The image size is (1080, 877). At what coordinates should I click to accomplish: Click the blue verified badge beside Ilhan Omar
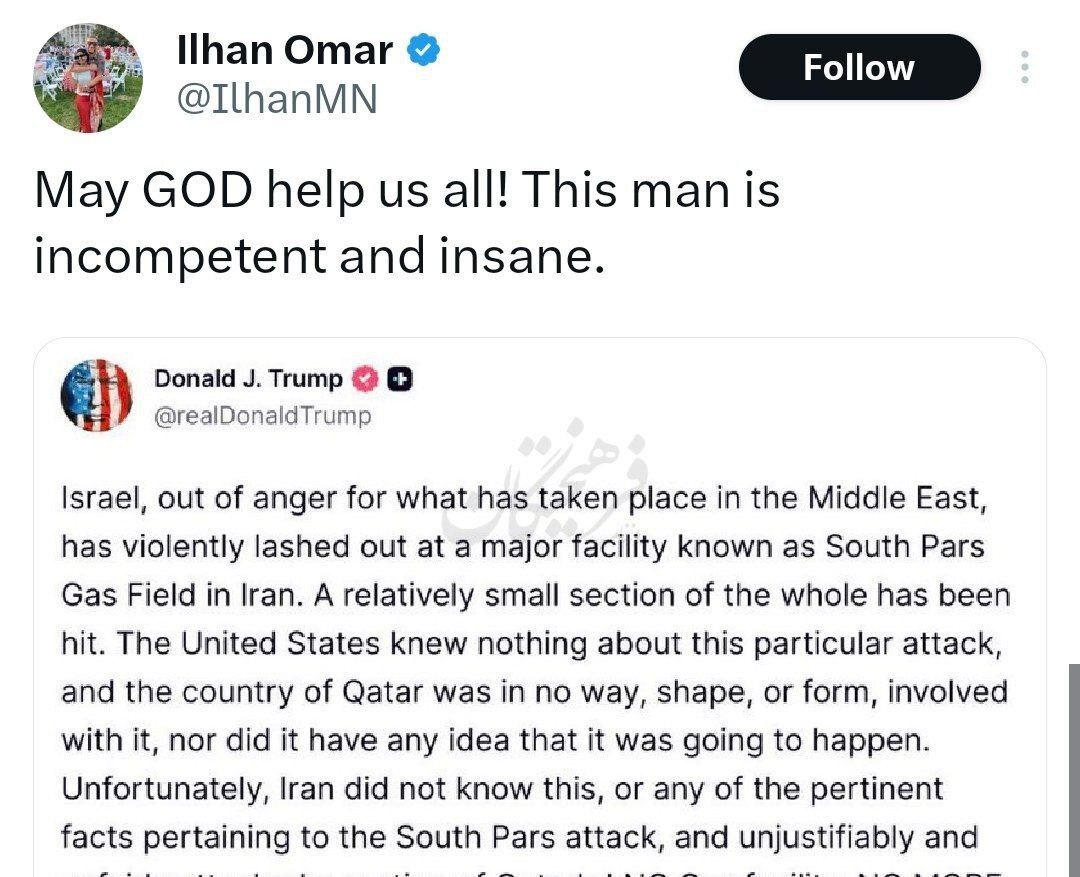(424, 50)
